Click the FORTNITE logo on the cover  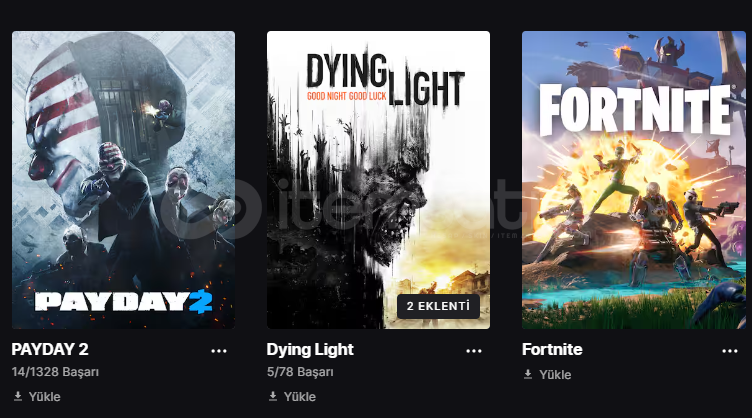(x=636, y=110)
